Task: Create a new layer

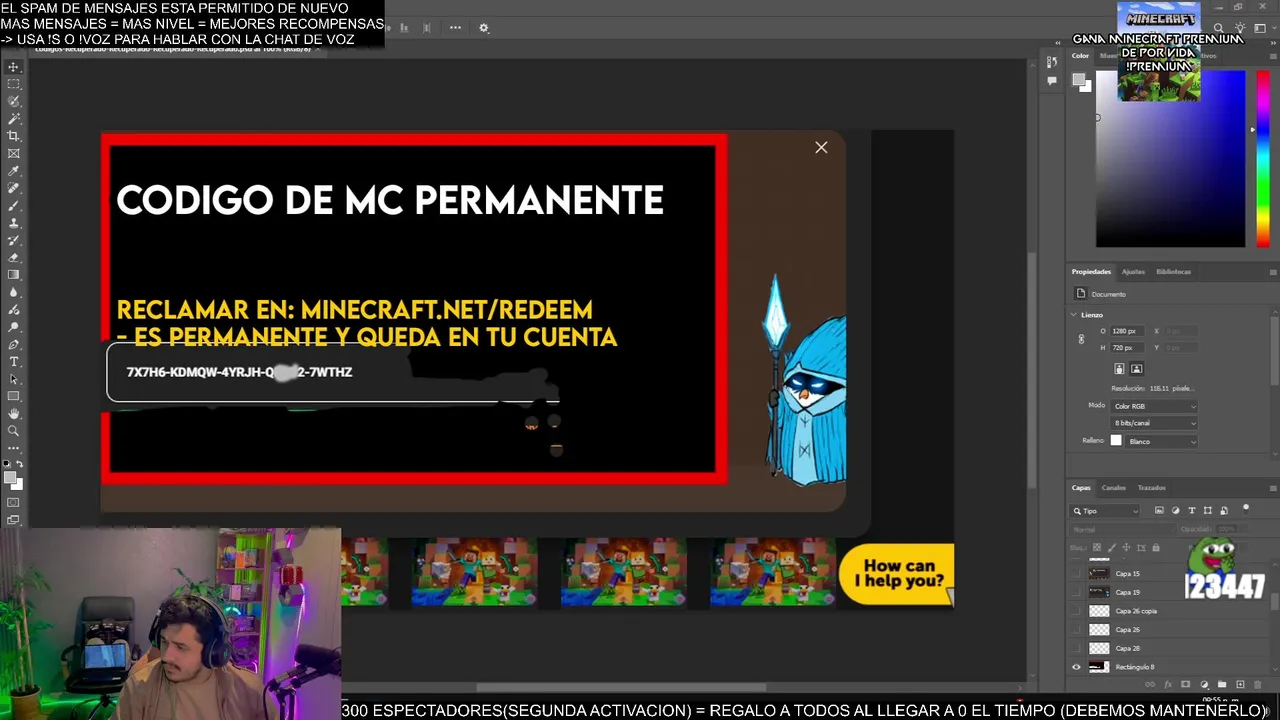Action: pyautogui.click(x=1240, y=684)
